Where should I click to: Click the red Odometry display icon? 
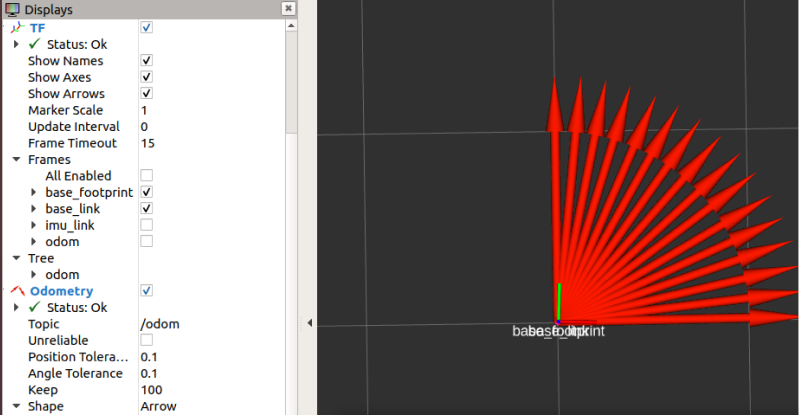(x=17, y=291)
